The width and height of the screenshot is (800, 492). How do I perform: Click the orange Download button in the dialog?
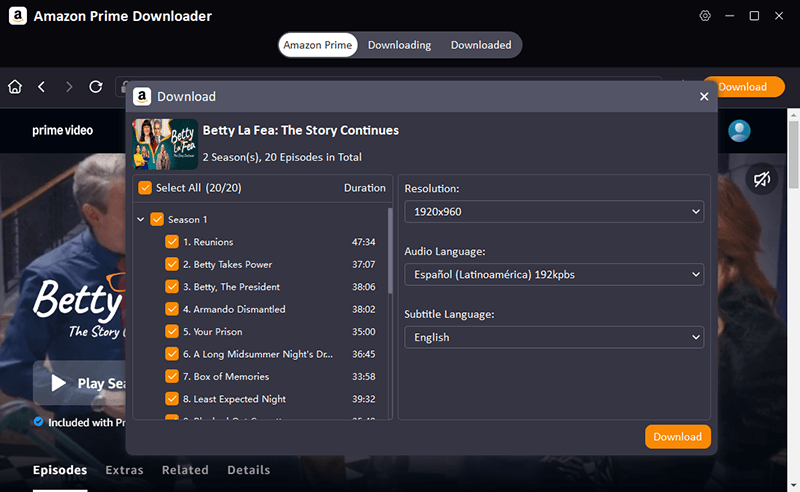[678, 437]
